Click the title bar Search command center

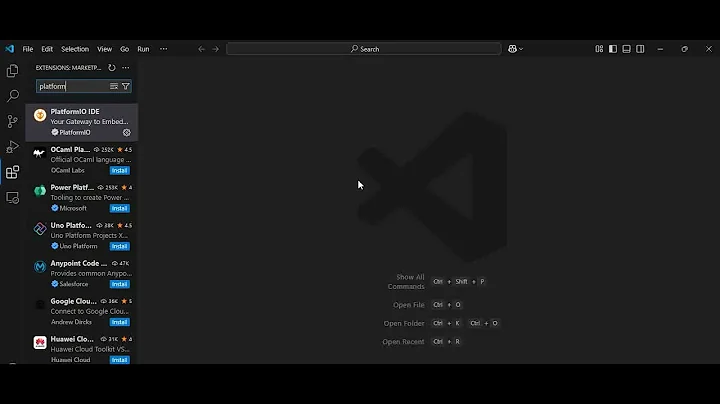pyautogui.click(x=364, y=49)
